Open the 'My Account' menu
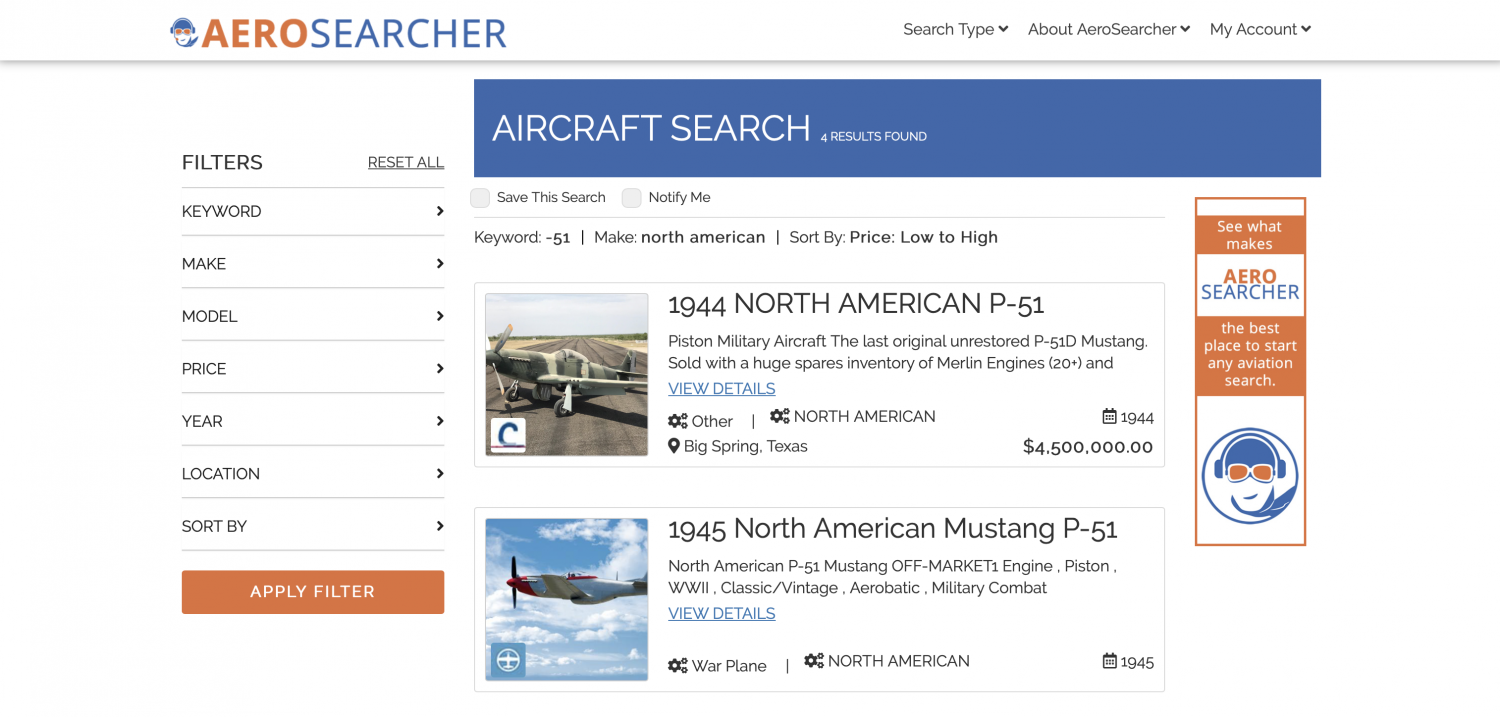1500x717 pixels. (x=1259, y=30)
